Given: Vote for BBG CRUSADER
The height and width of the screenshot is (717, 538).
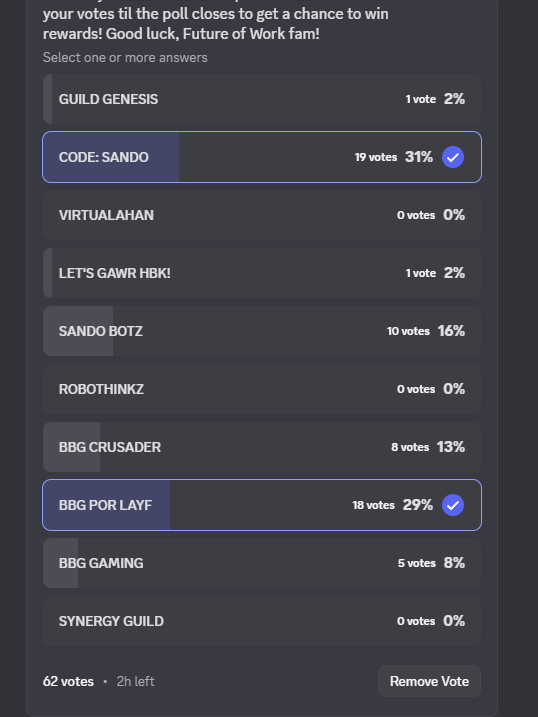Looking at the screenshot, I should tap(262, 447).
